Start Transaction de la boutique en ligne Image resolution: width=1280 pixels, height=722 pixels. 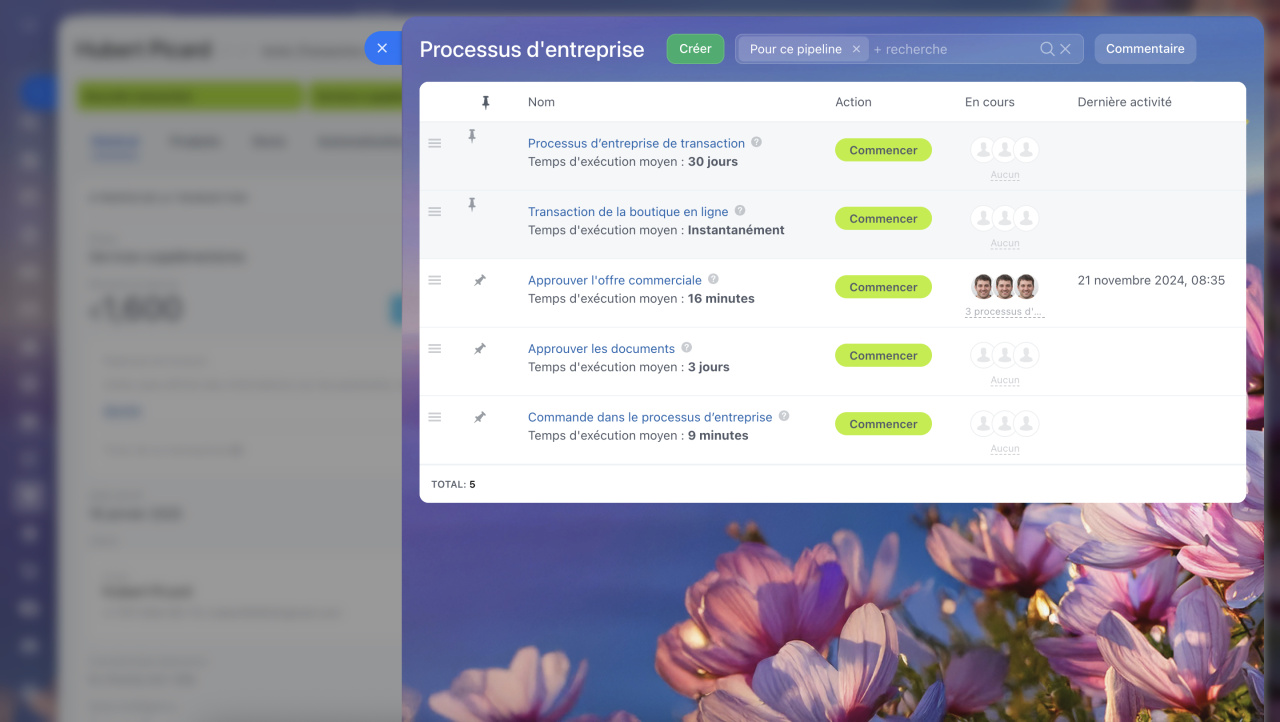click(x=883, y=218)
